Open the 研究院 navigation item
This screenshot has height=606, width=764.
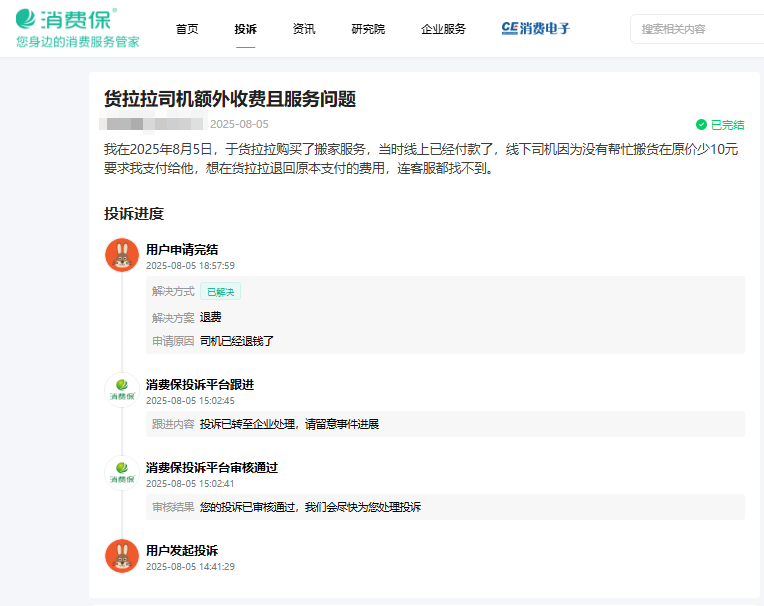(368, 29)
